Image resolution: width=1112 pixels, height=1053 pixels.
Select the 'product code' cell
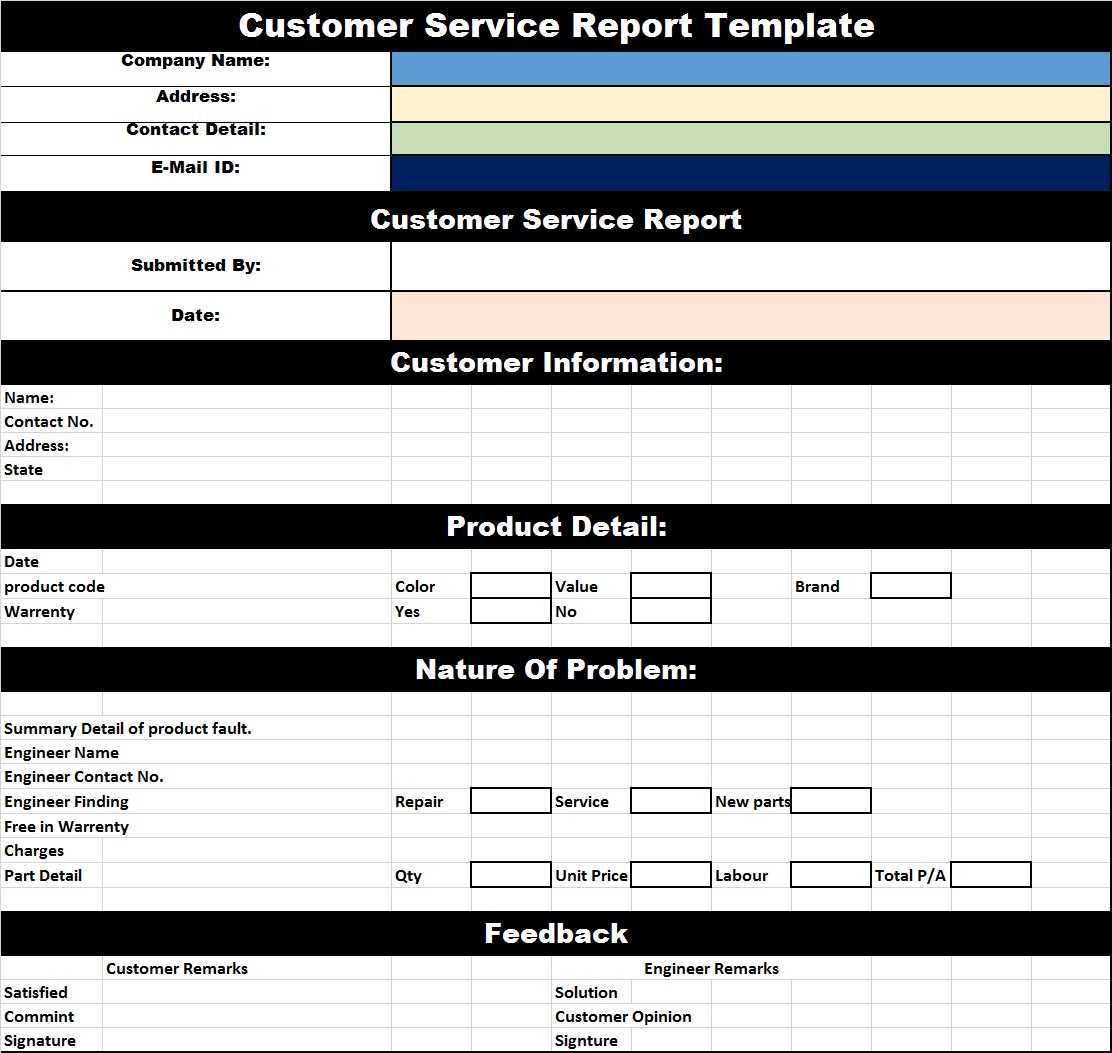pos(55,586)
